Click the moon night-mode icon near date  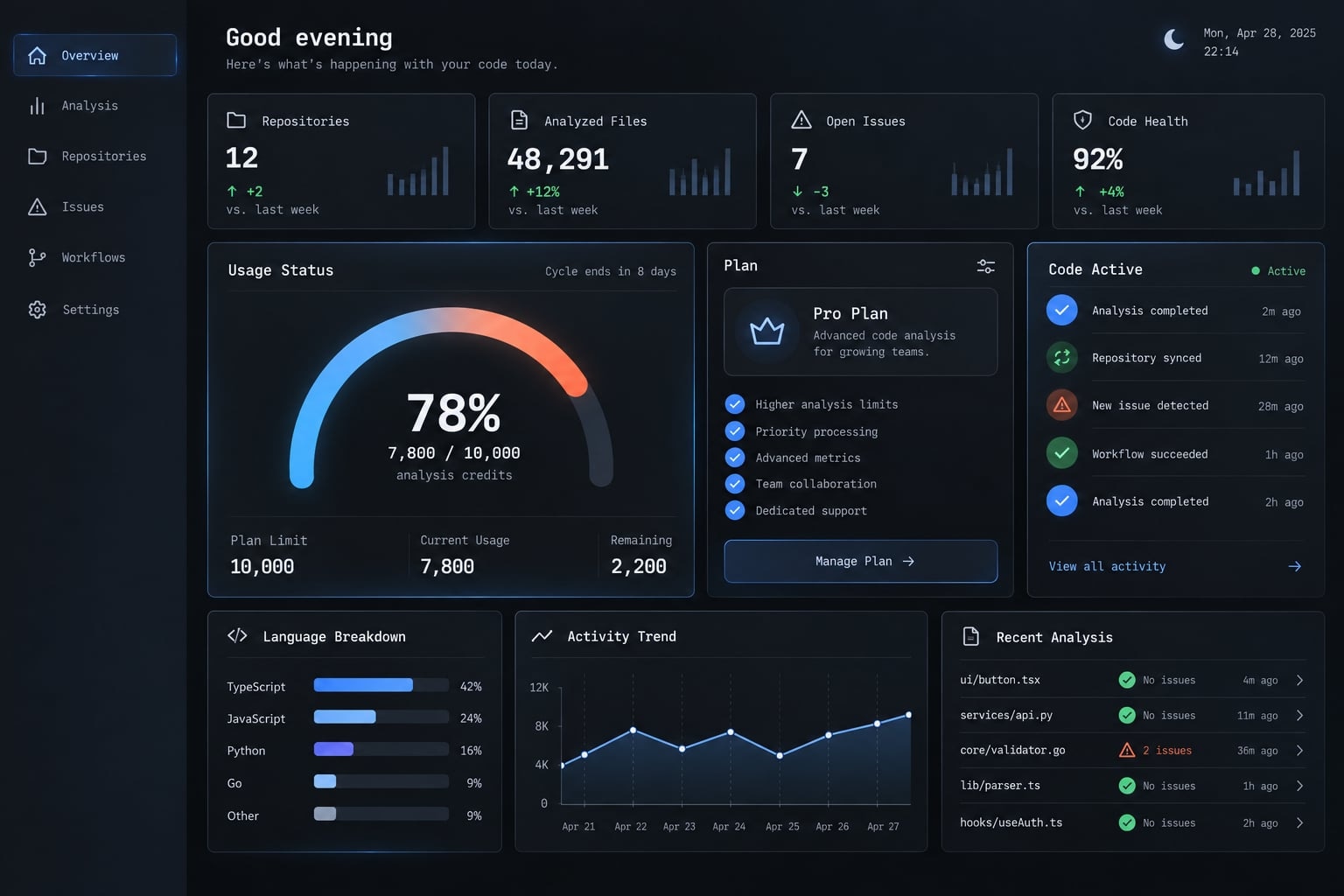click(x=1174, y=39)
